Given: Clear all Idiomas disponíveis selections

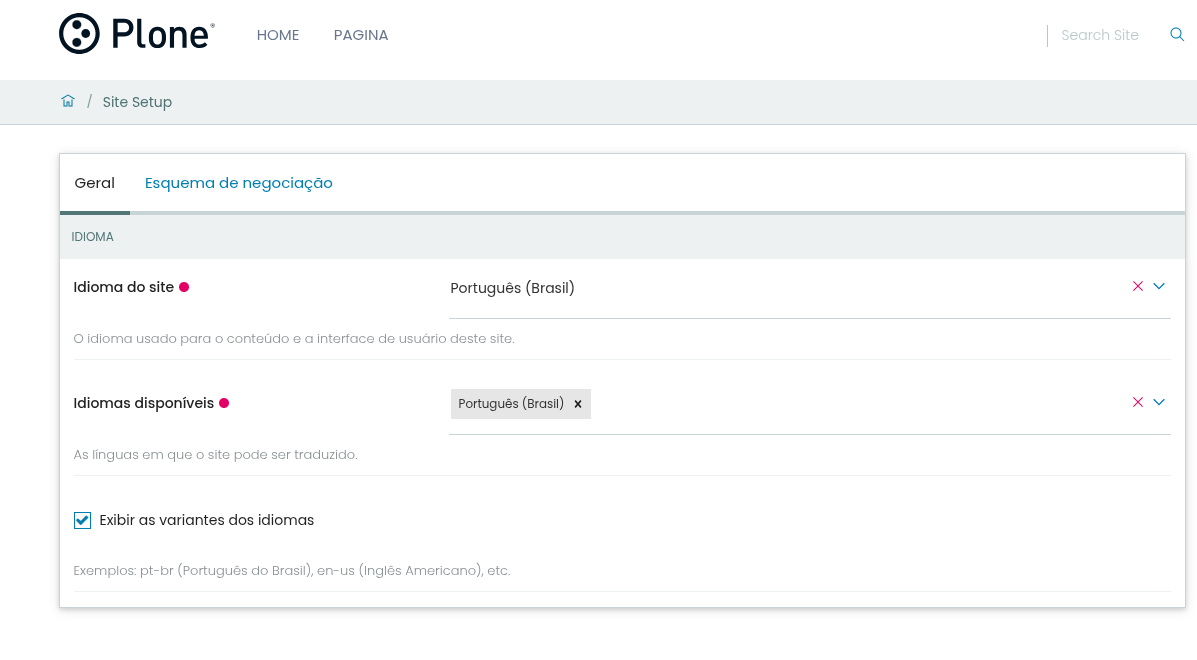Looking at the screenshot, I should (x=1137, y=402).
